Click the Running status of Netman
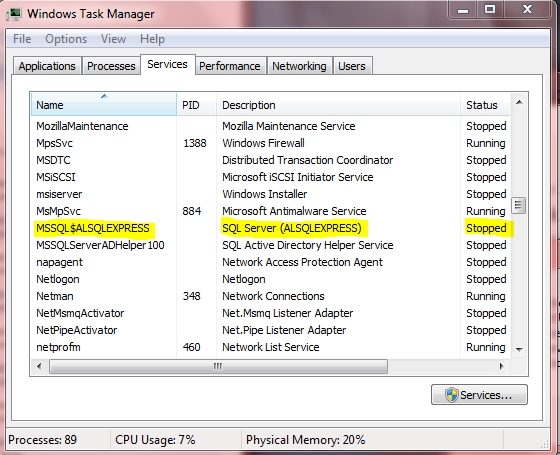This screenshot has width=560, height=455. coord(486,296)
